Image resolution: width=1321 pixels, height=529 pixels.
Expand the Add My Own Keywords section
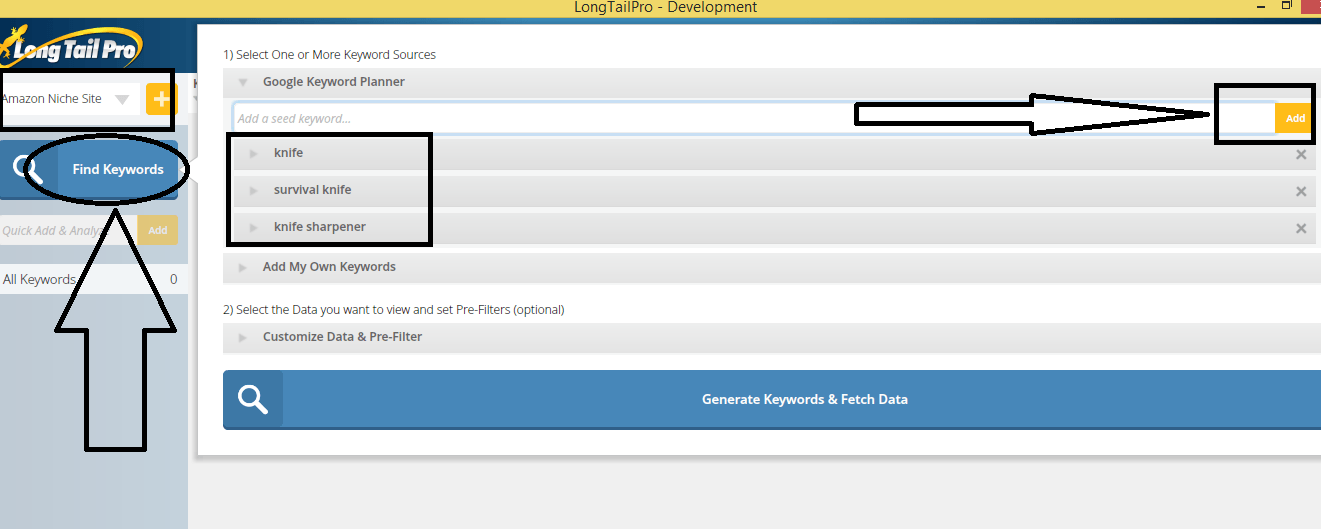[243, 267]
